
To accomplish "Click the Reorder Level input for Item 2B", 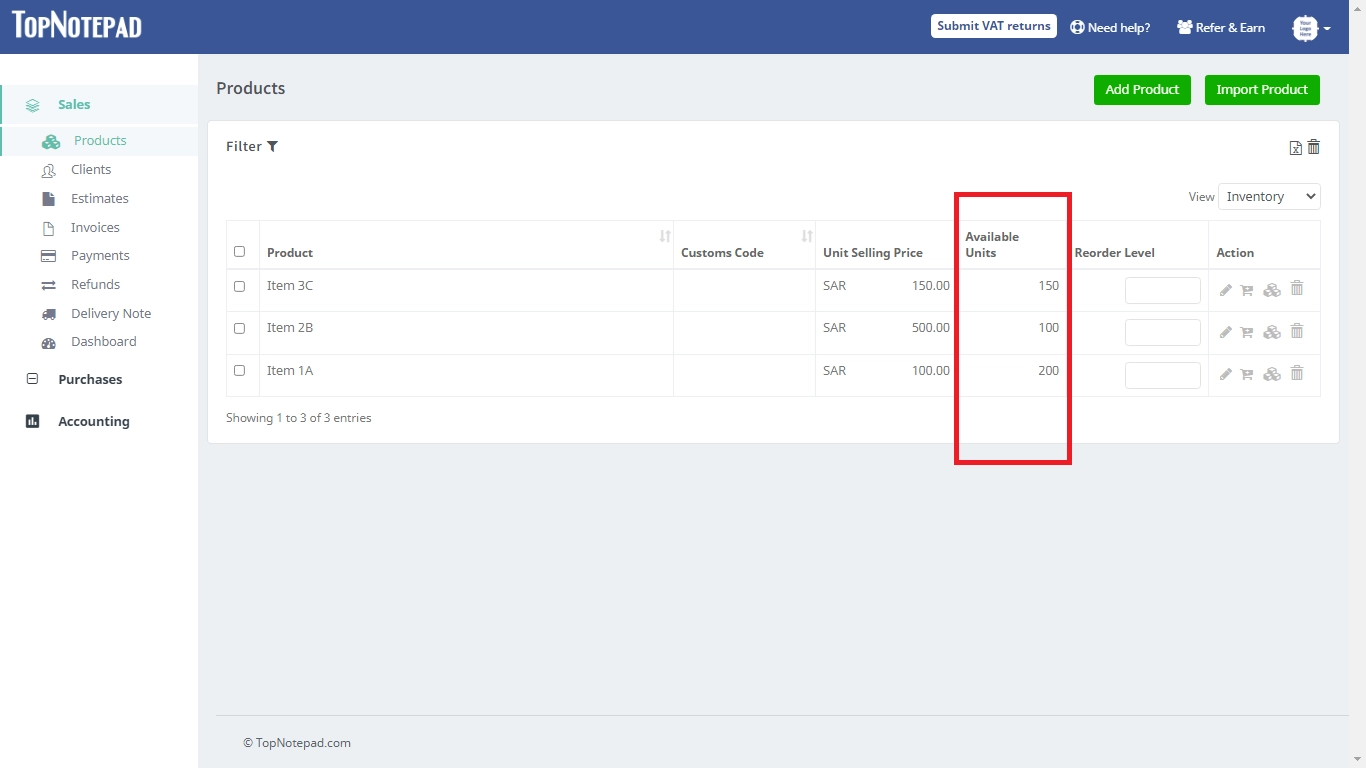I will [1162, 331].
